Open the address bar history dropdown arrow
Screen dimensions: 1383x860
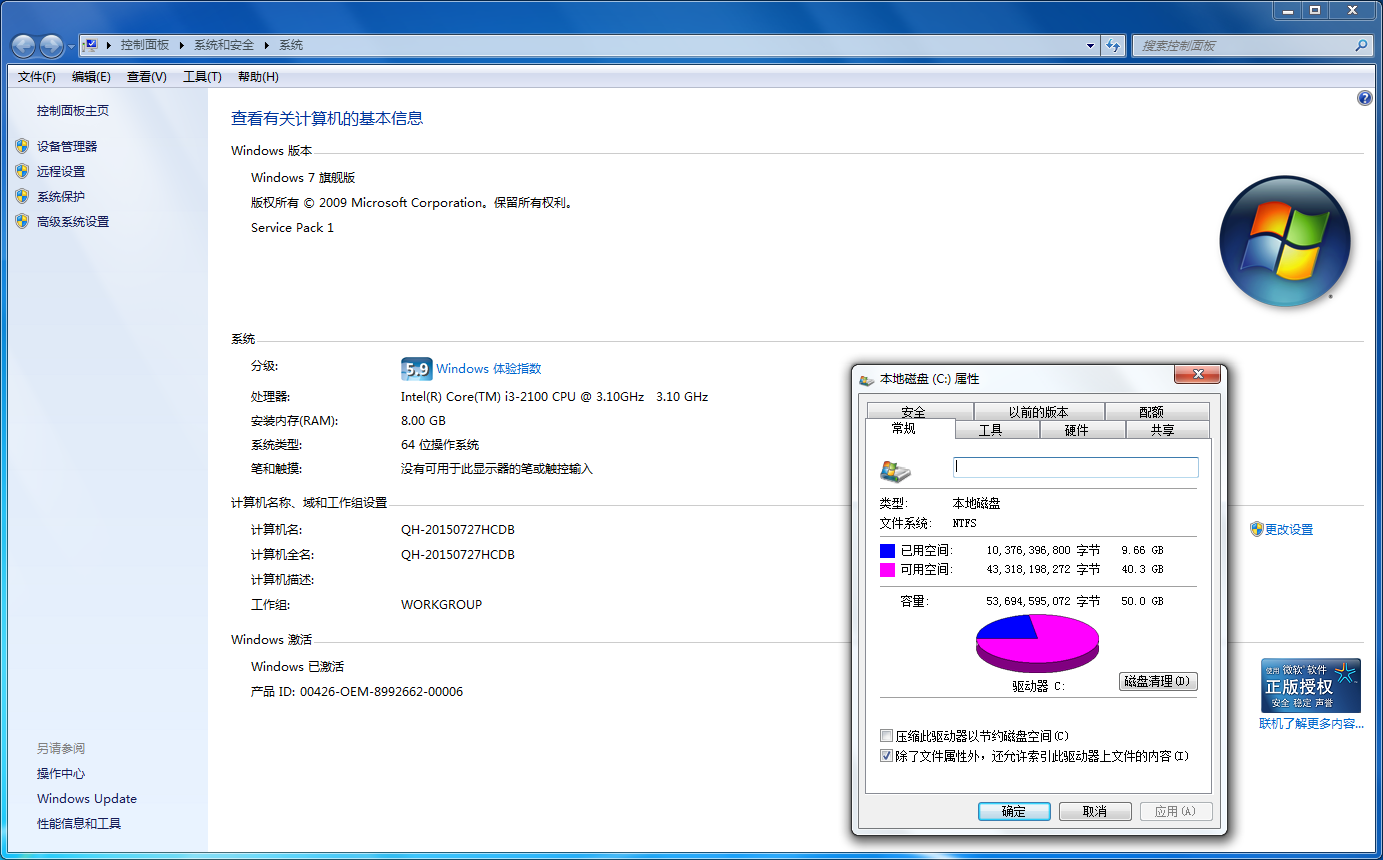pyautogui.click(x=1091, y=45)
